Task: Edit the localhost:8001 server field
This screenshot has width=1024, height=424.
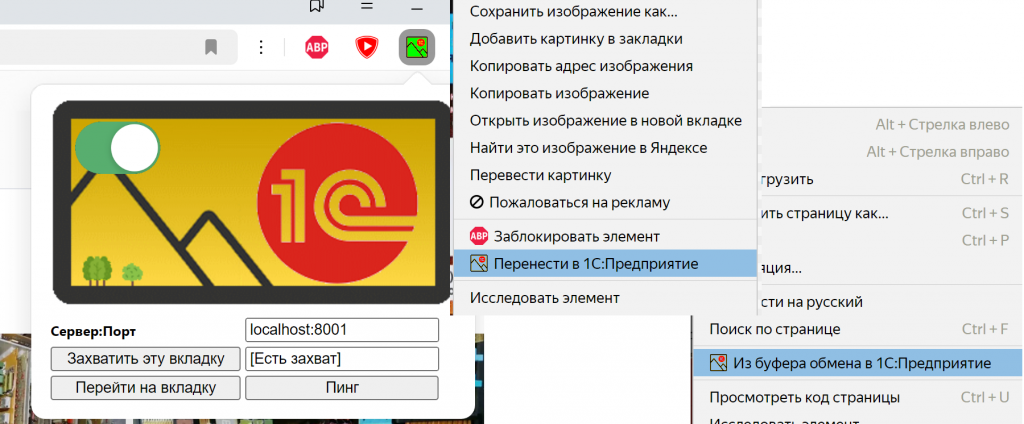Action: (342, 330)
